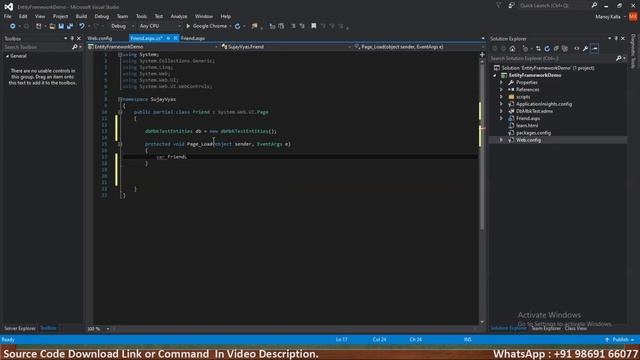The image size is (640, 360).
Task: Pin the Toolbox panel with the auto-hide icon
Action: [x=72, y=38]
